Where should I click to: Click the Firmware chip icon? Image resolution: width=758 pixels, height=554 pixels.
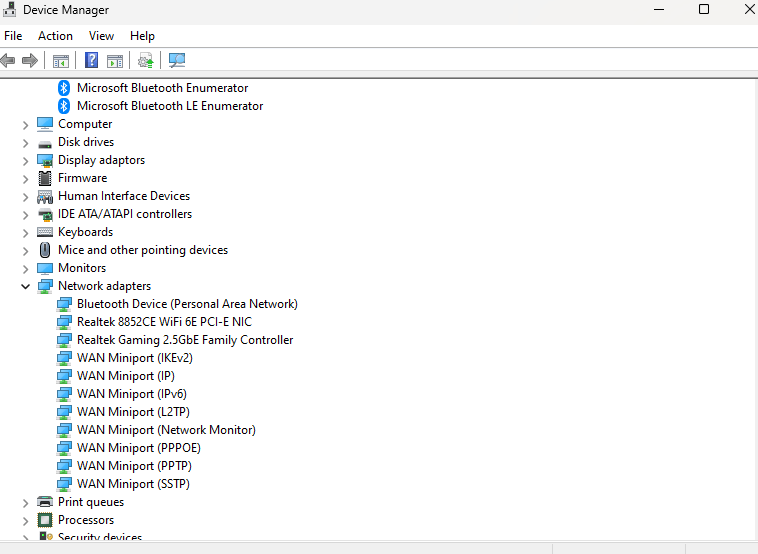(45, 178)
